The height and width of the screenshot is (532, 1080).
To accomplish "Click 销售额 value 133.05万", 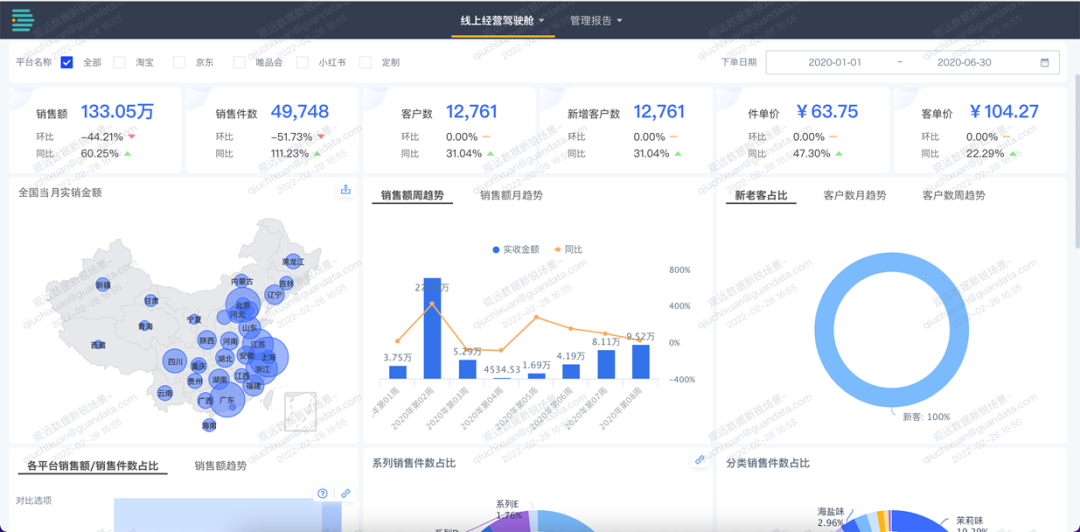I will (117, 111).
